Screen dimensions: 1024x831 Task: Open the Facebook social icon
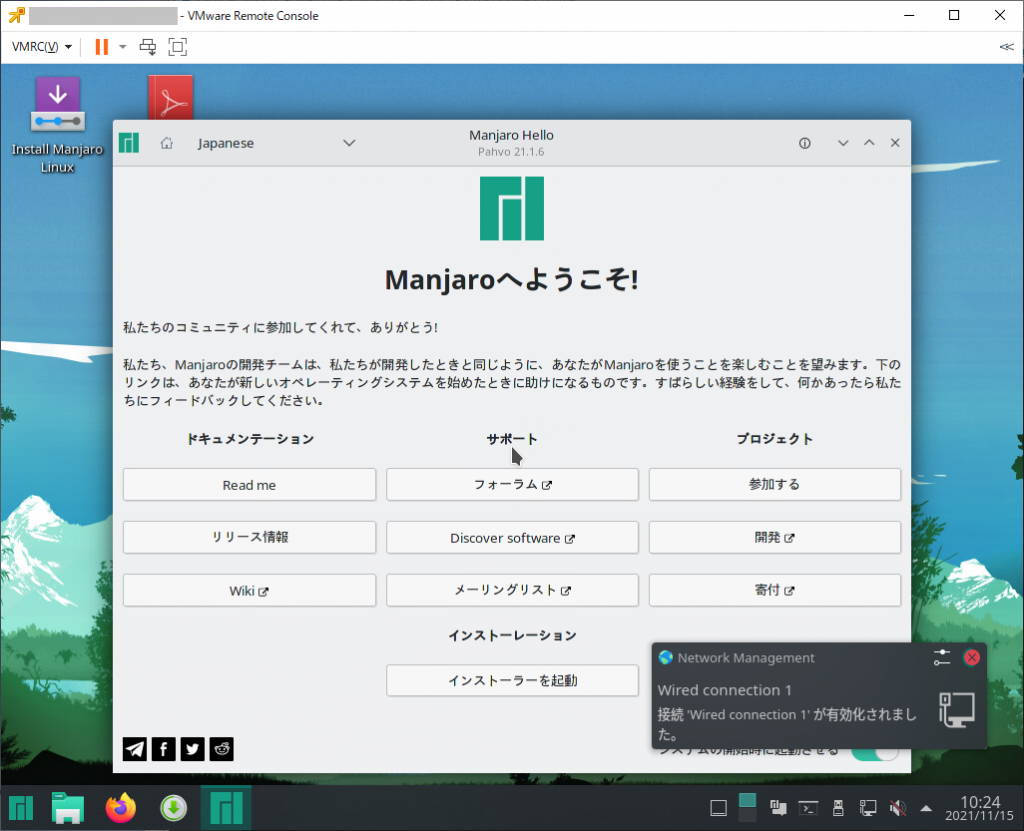pos(164,749)
